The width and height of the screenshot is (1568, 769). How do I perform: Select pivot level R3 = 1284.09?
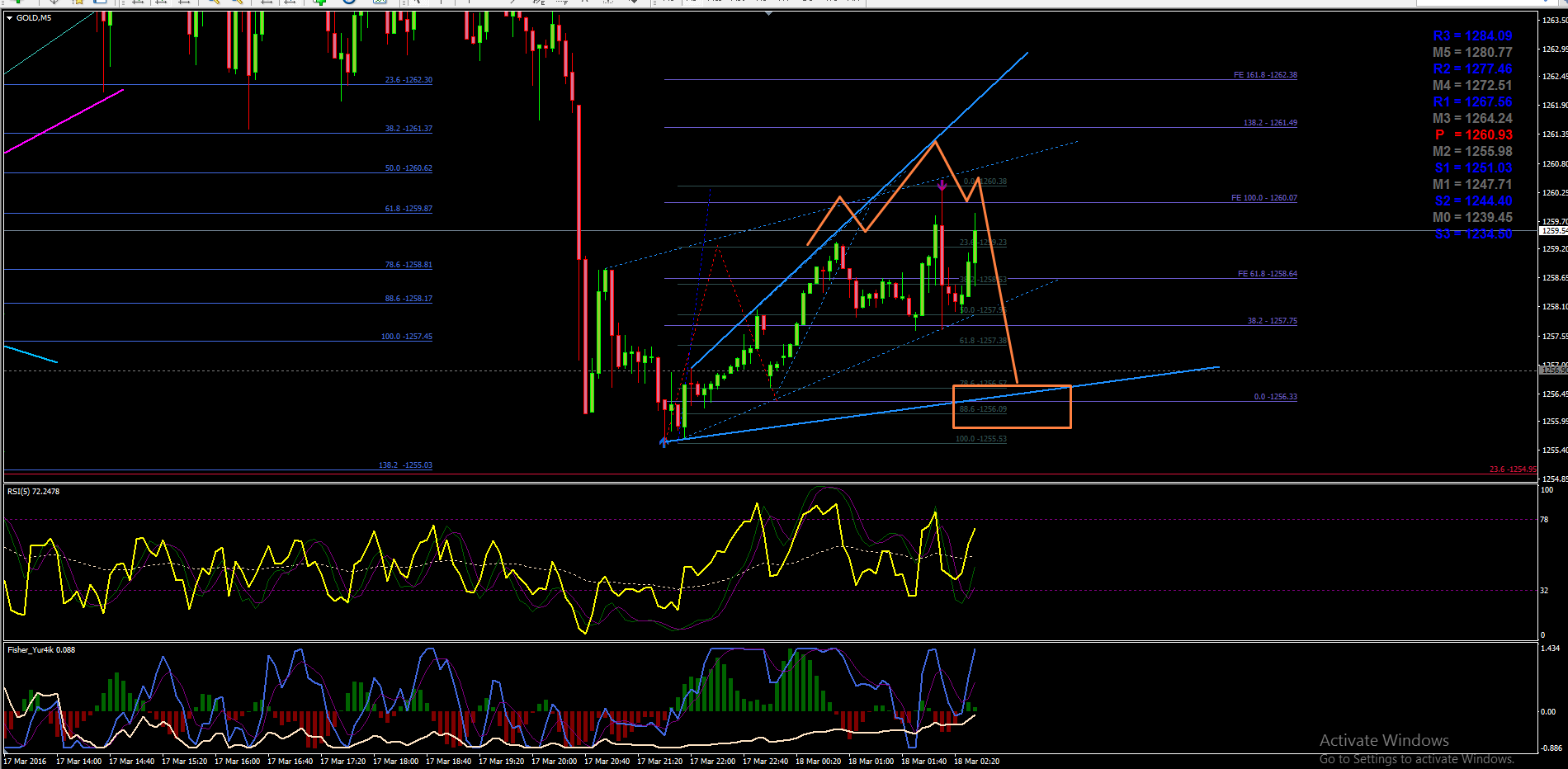tap(1472, 36)
